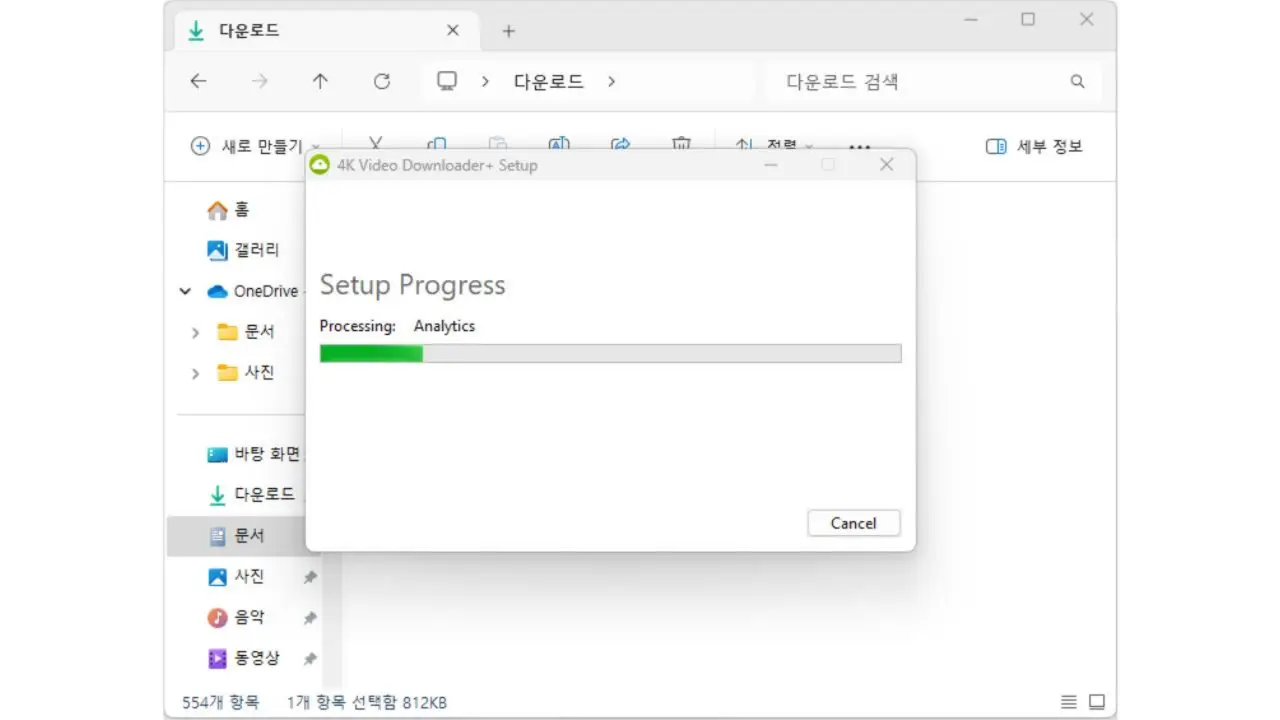Click the 4K Video Downloader+ Setup title icon
1280x720 pixels.
319,165
